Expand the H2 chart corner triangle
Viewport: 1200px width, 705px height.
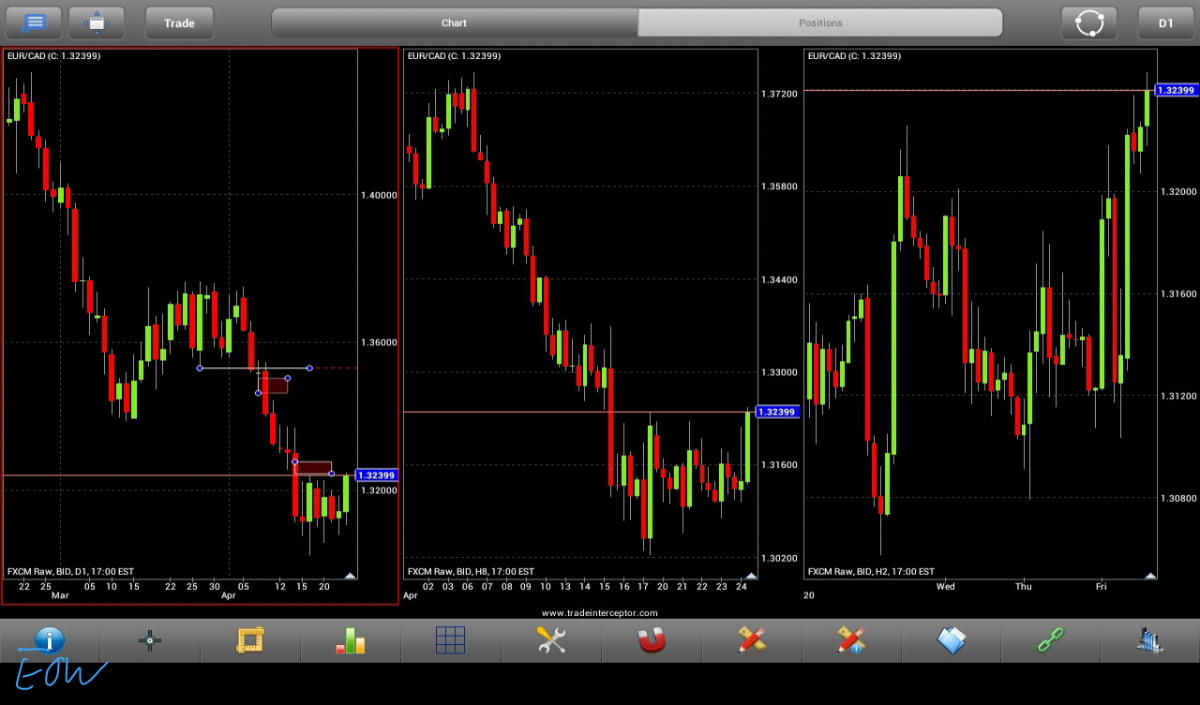(1150, 575)
